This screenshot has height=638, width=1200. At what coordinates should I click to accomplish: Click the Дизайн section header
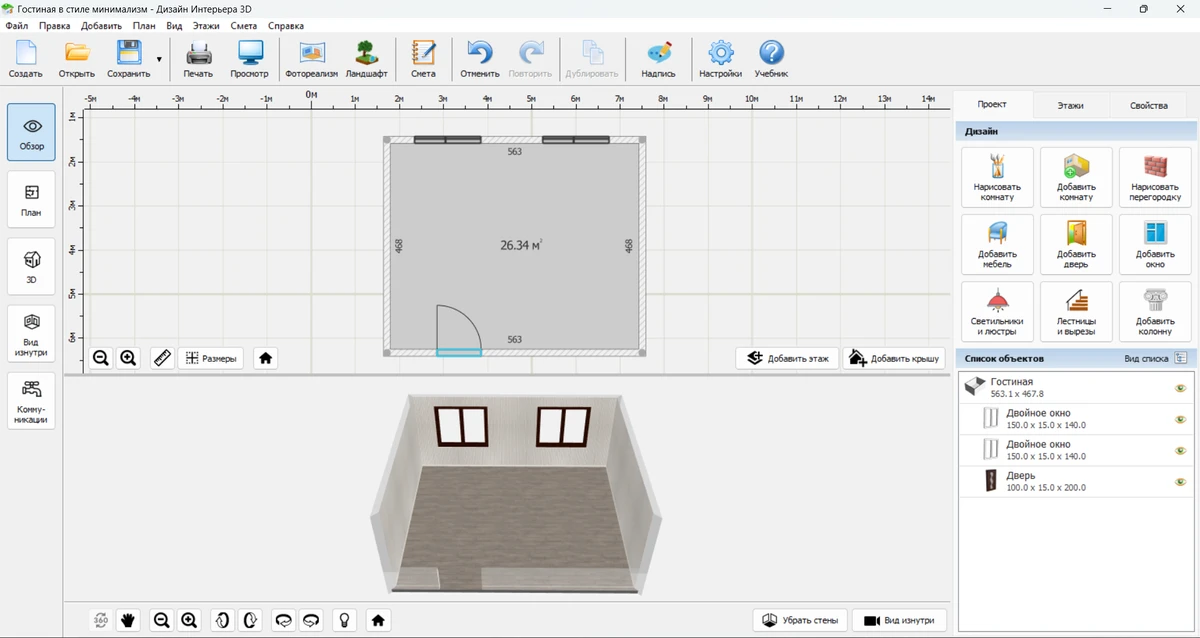1075,131
